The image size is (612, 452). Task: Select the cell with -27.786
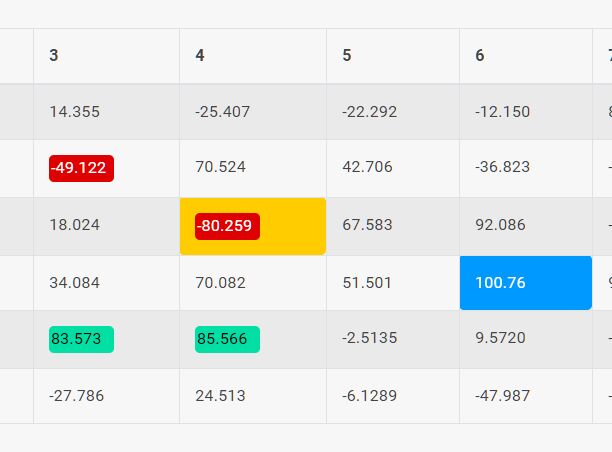click(107, 396)
